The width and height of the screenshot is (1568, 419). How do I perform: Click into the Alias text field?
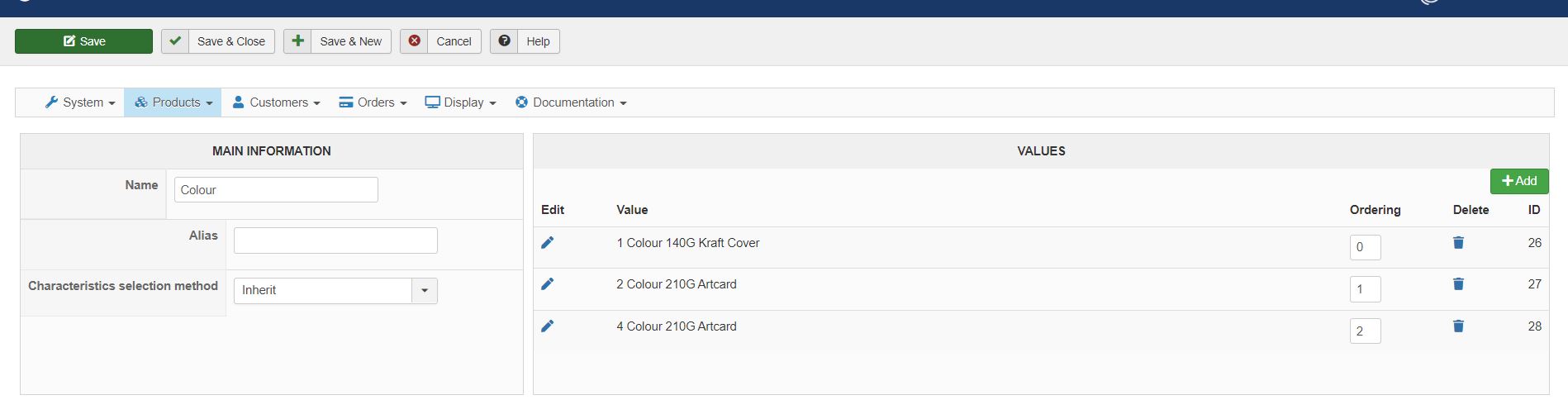coord(335,240)
